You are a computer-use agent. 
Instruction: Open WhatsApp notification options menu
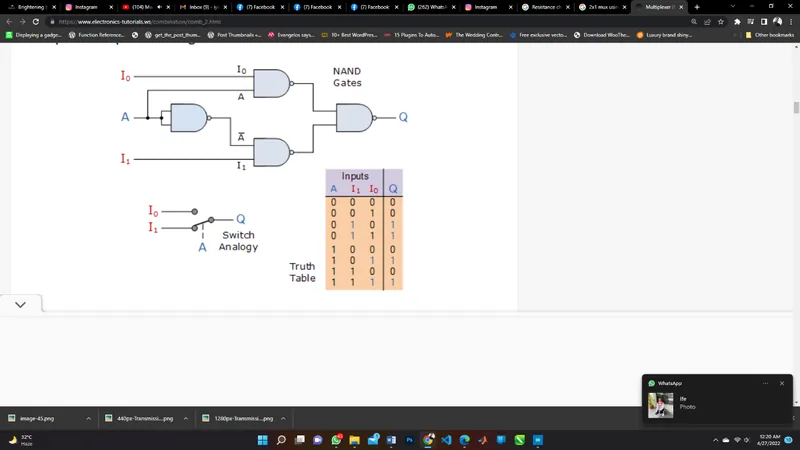pyautogui.click(x=765, y=383)
